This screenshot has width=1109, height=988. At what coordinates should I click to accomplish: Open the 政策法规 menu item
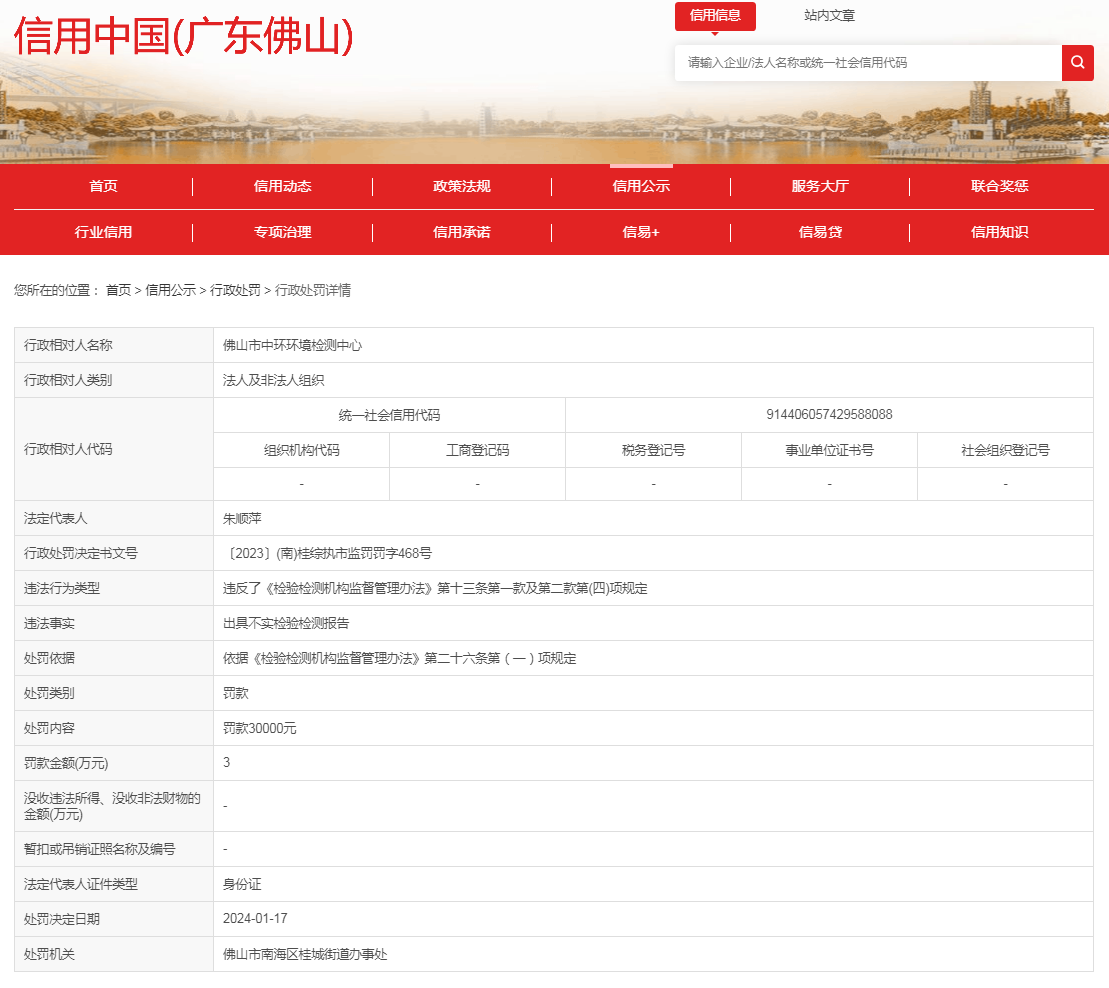coord(461,186)
